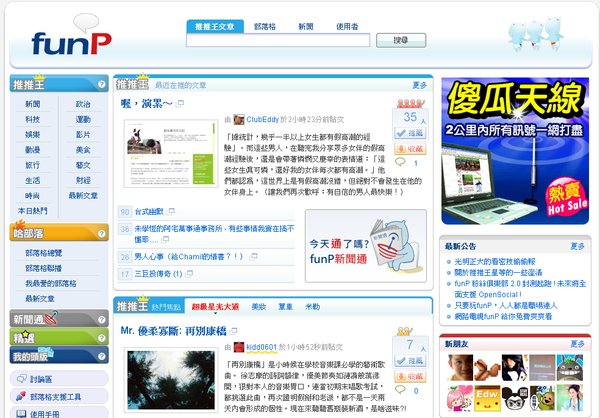Click the funP logo
The image size is (600, 418).
click(71, 36)
